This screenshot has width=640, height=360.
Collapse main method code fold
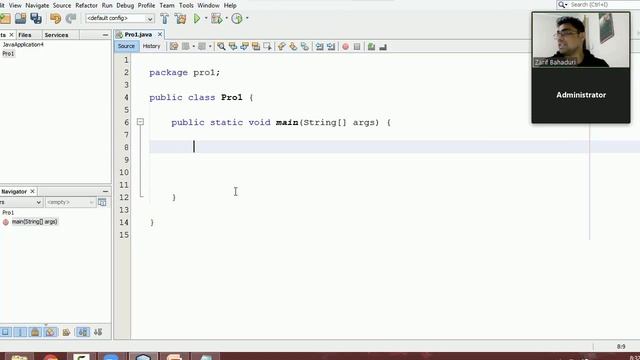click(140, 122)
